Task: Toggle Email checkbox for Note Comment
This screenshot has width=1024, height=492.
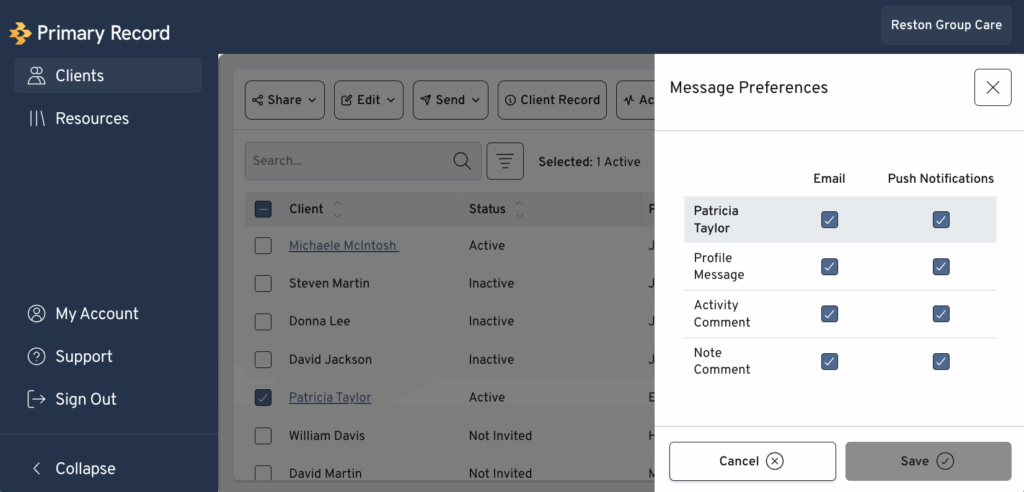Action: click(x=829, y=361)
